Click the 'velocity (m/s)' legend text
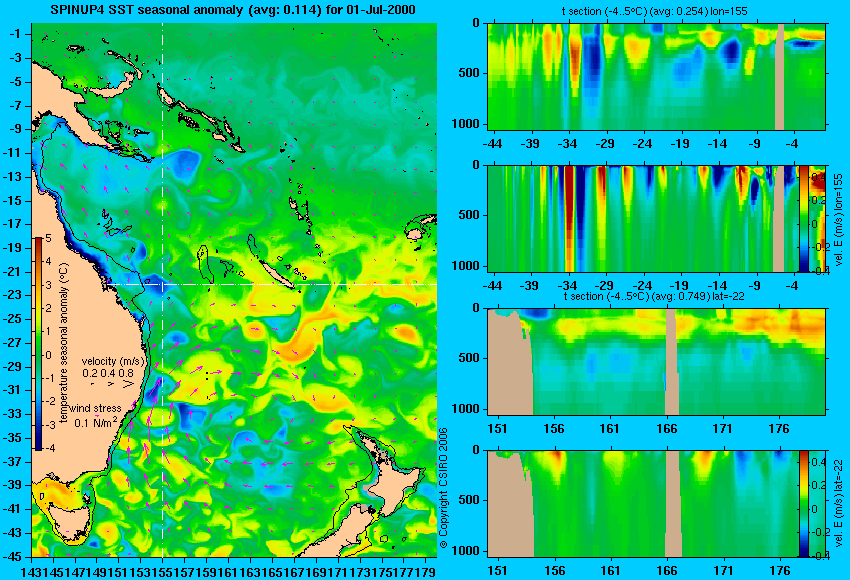Viewport: 850px width, 580px height. (x=113, y=361)
